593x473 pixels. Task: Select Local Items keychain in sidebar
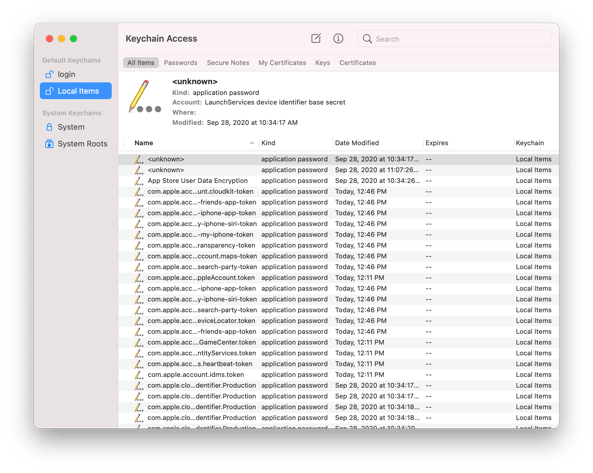pyautogui.click(x=76, y=91)
